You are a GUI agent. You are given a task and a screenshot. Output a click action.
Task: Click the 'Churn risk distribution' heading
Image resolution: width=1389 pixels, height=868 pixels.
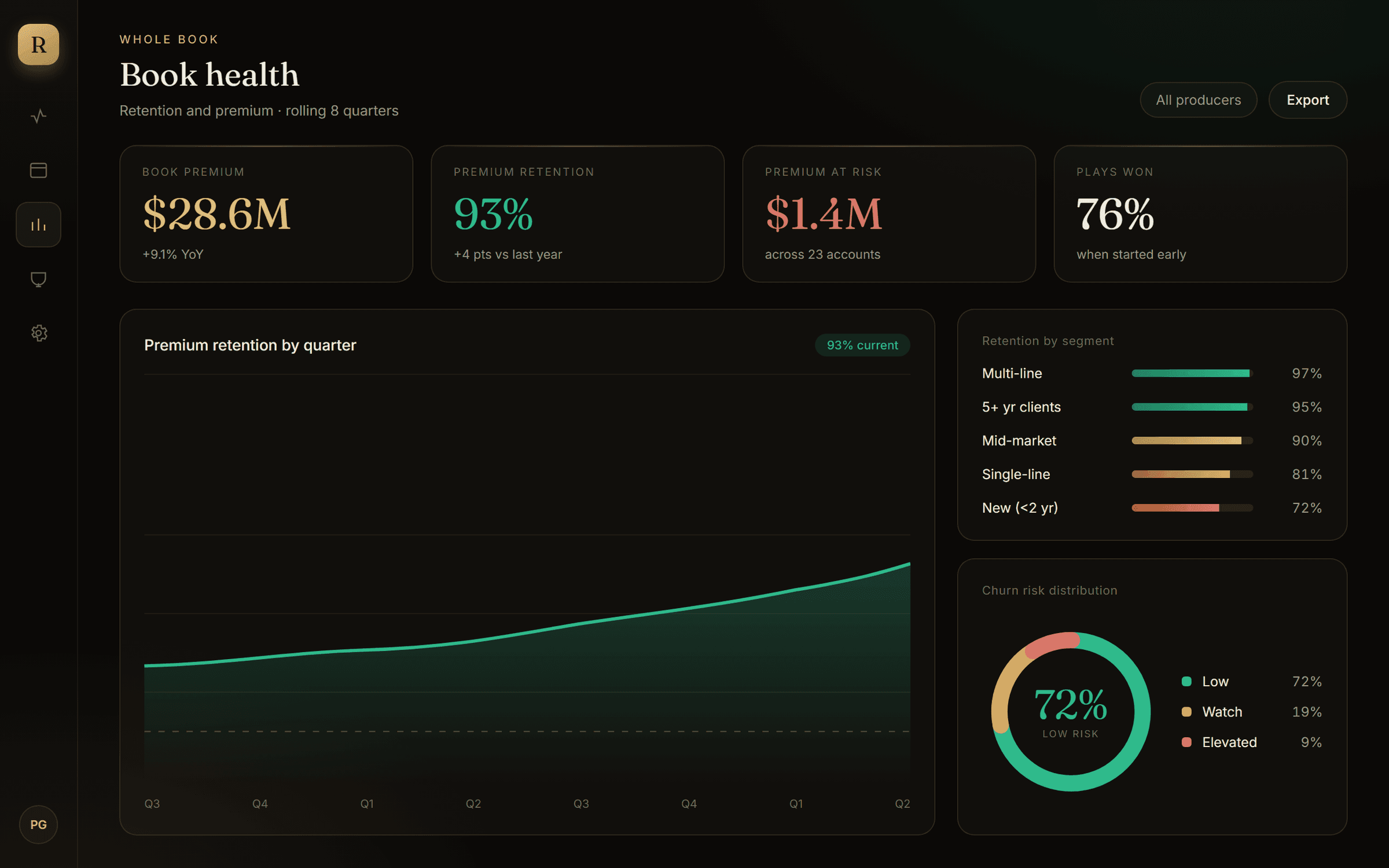point(1049,590)
